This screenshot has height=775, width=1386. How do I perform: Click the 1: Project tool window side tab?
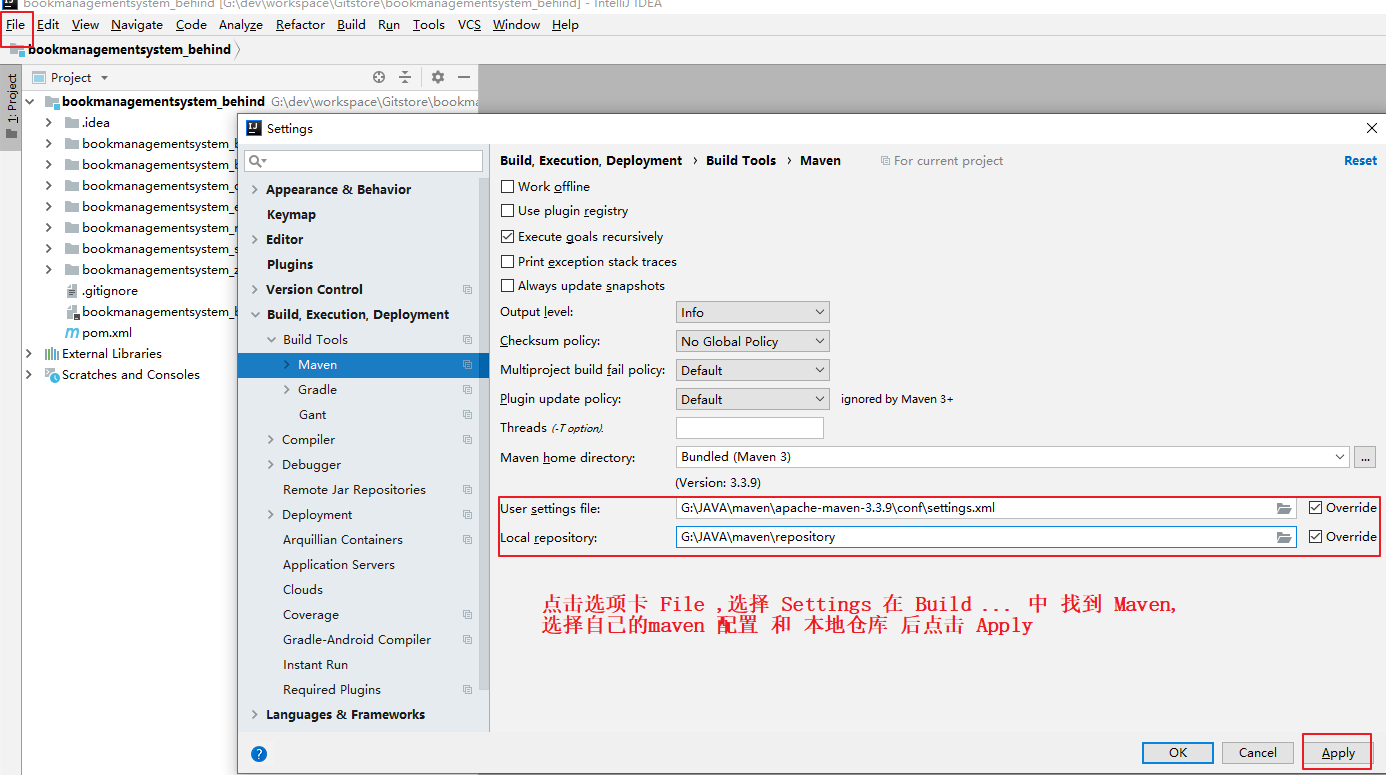click(11, 105)
